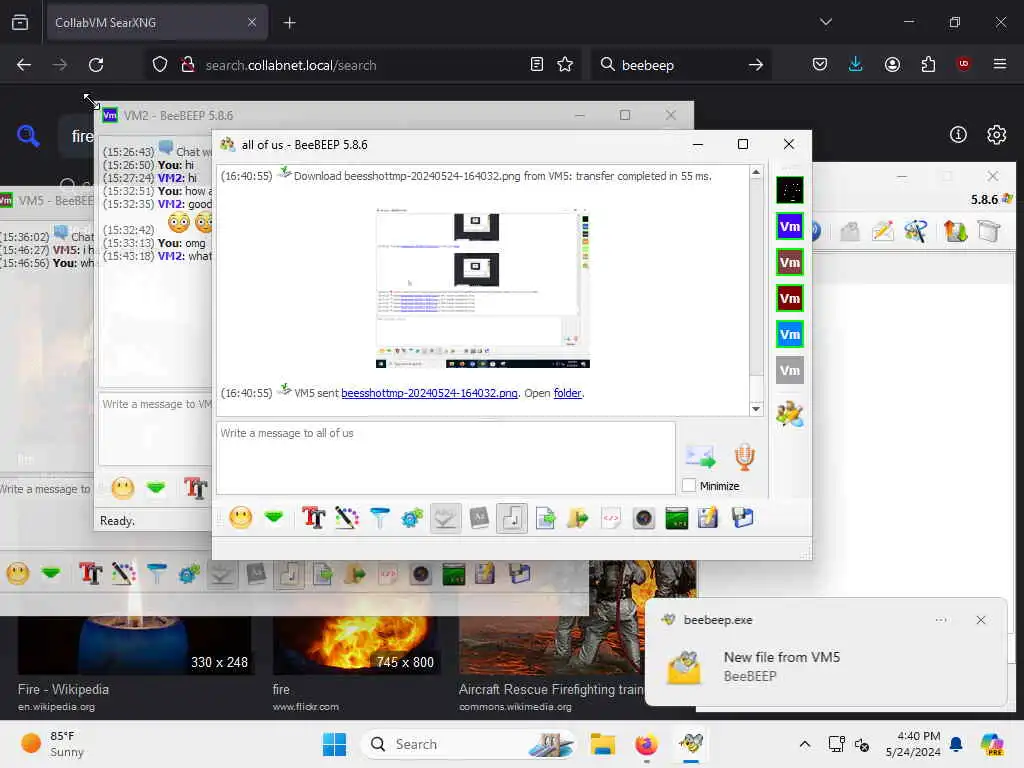Switch to CollabVM SearXNG tab
The height and width of the screenshot is (768, 1024).
pos(155,22)
